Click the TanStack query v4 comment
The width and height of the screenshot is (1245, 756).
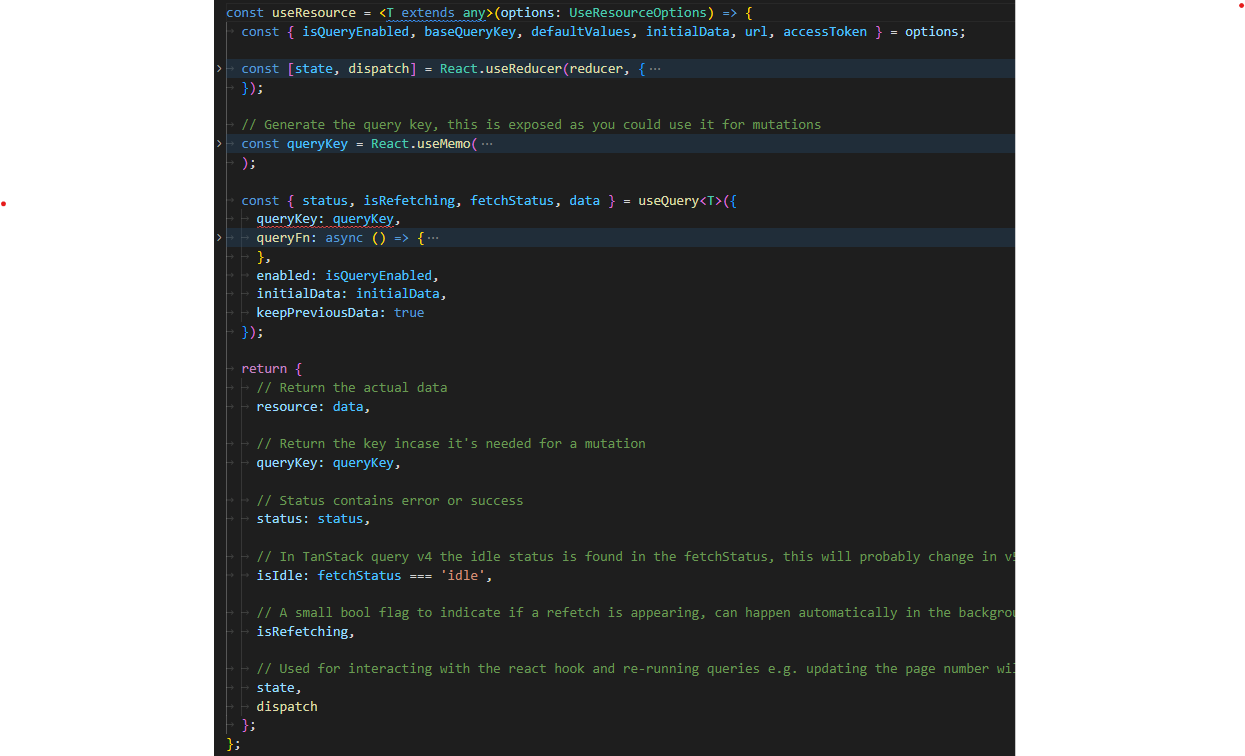coord(635,557)
